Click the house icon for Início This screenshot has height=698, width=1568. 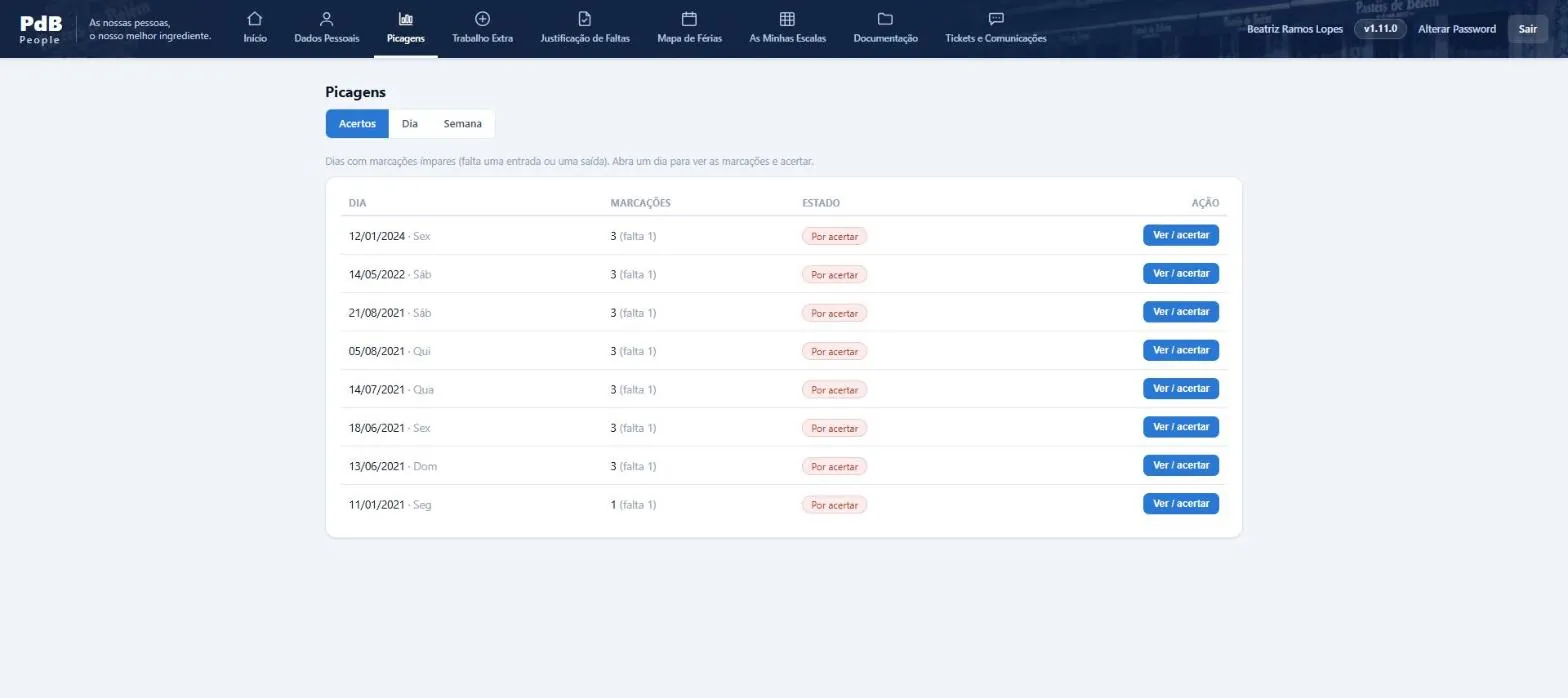(255, 19)
